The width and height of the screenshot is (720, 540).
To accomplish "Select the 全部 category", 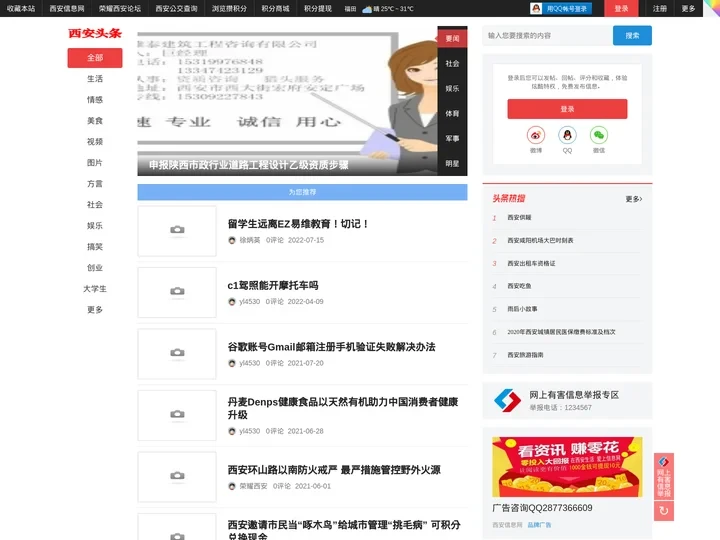I will [95, 58].
